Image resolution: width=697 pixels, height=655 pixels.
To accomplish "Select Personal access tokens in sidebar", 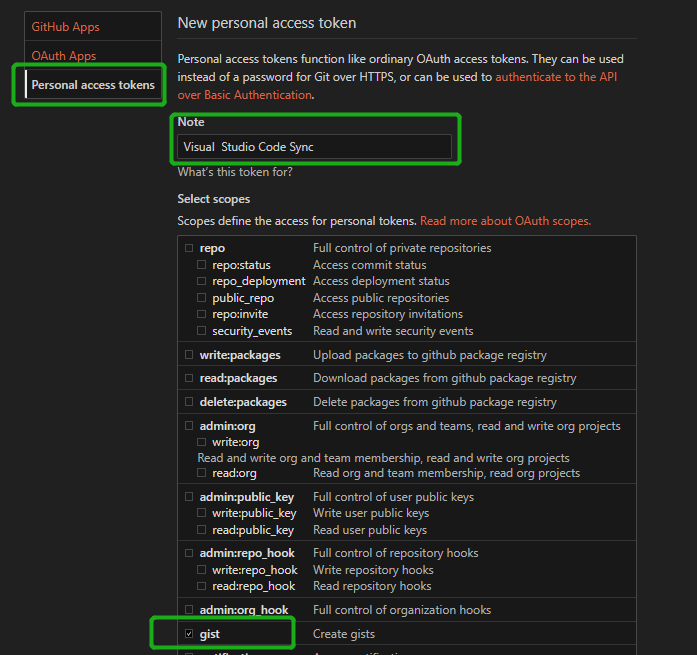I will [92, 85].
